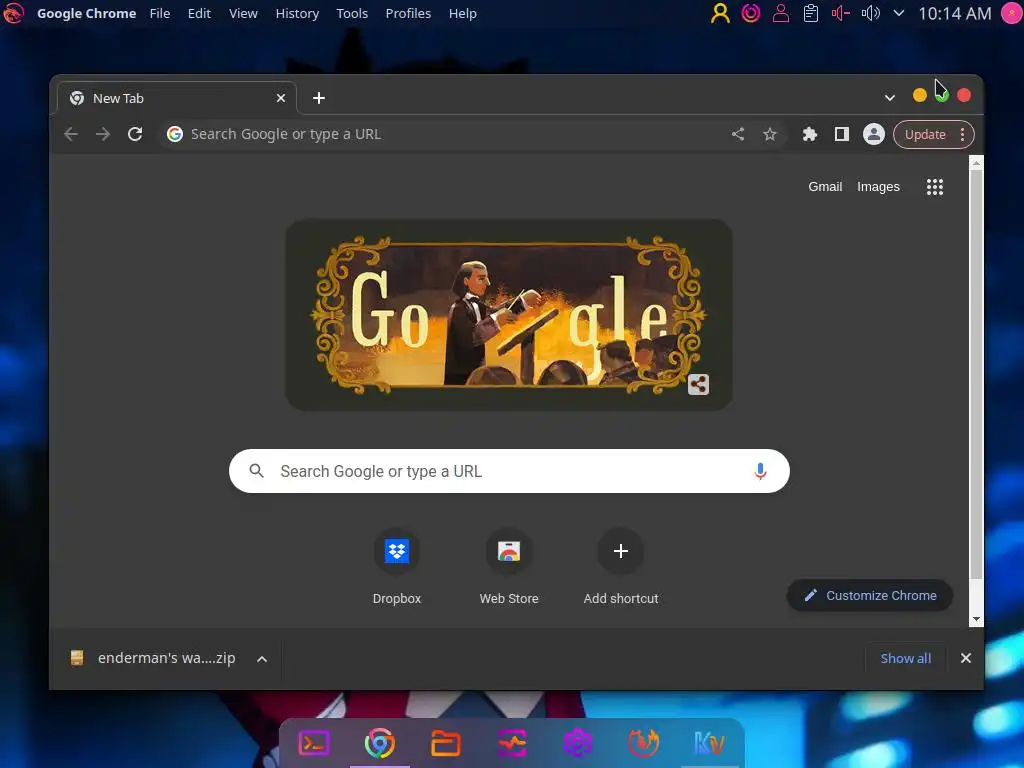This screenshot has width=1024, height=768.
Task: Open the clipboard tray icon
Action: (x=810, y=13)
